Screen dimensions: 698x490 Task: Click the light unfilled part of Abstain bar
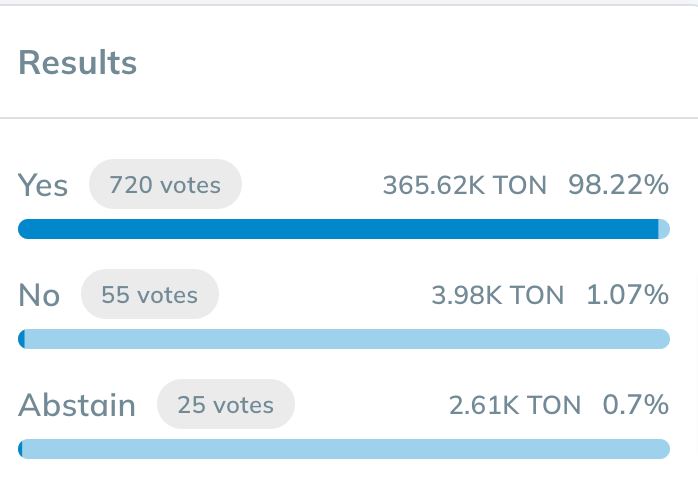pyautogui.click(x=347, y=449)
